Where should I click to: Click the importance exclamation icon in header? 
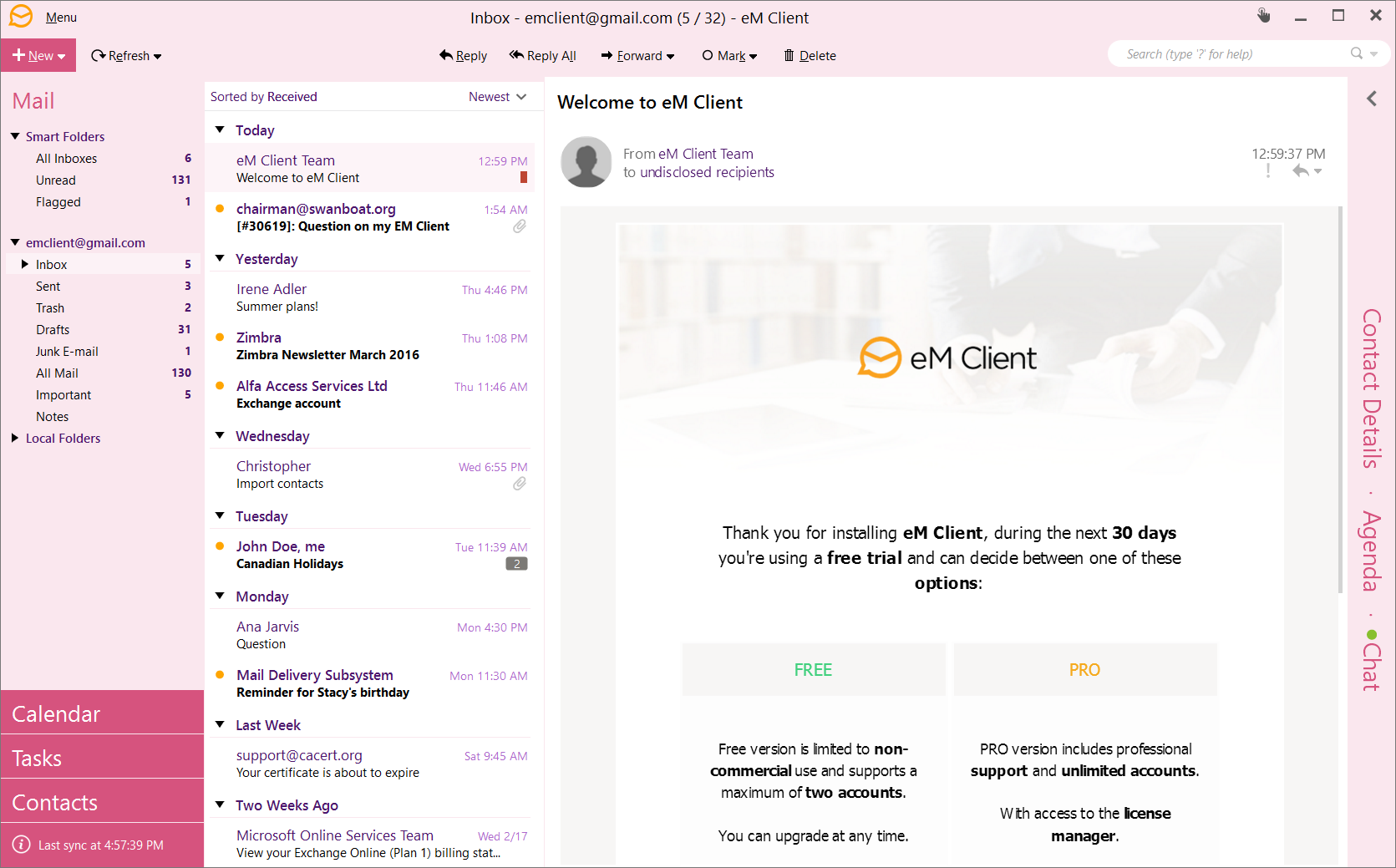coord(1268,171)
